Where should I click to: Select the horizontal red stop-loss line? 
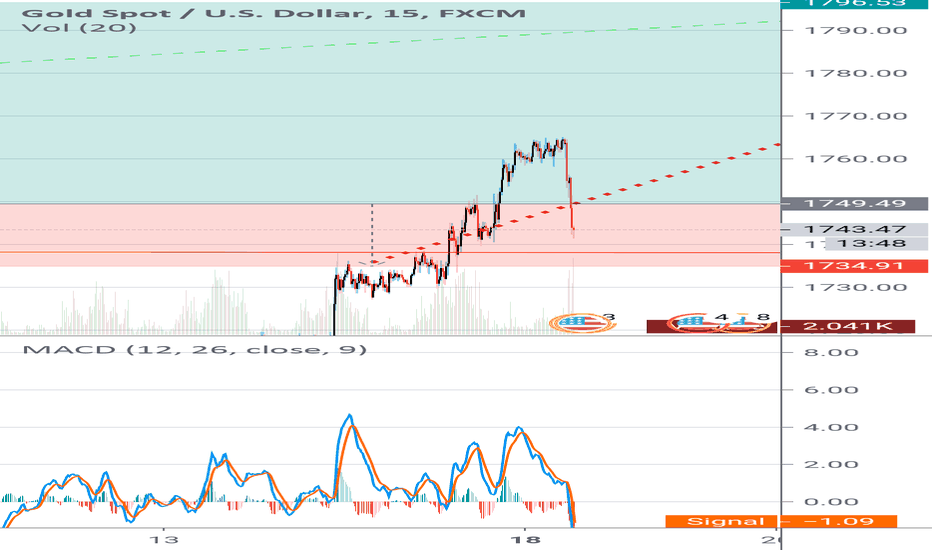[390, 253]
